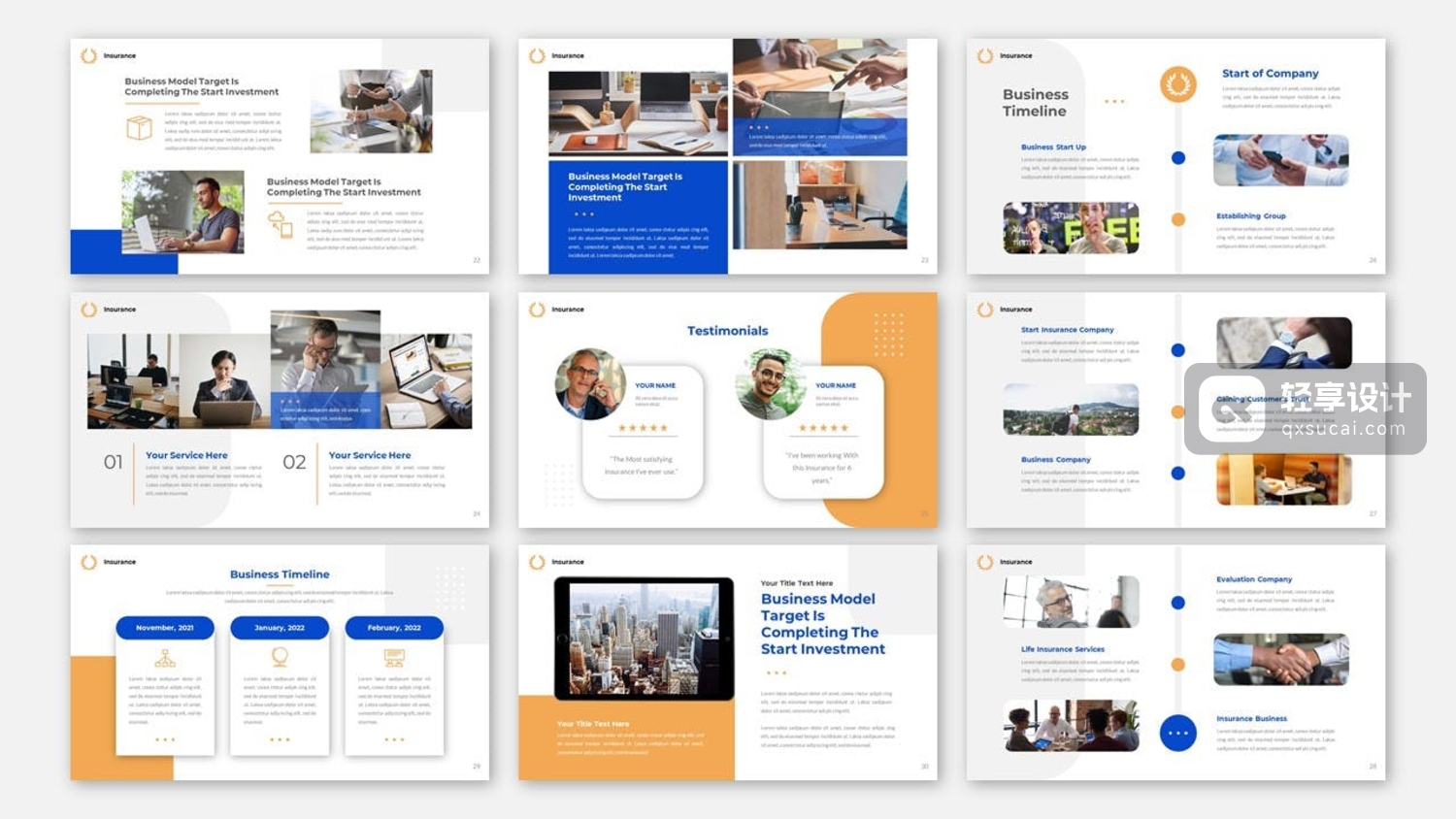Click the team meeting photo beside Insurance Business
This screenshot has height=819, width=1456.
(1071, 726)
